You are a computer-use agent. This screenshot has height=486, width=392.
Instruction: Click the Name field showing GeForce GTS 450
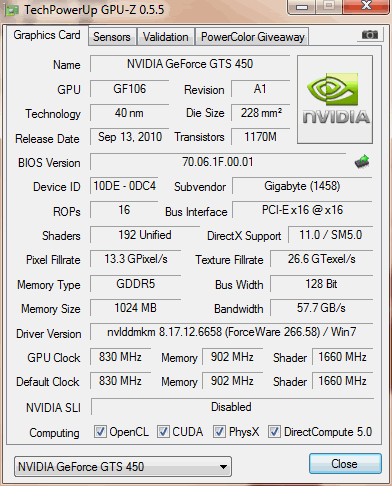190,64
